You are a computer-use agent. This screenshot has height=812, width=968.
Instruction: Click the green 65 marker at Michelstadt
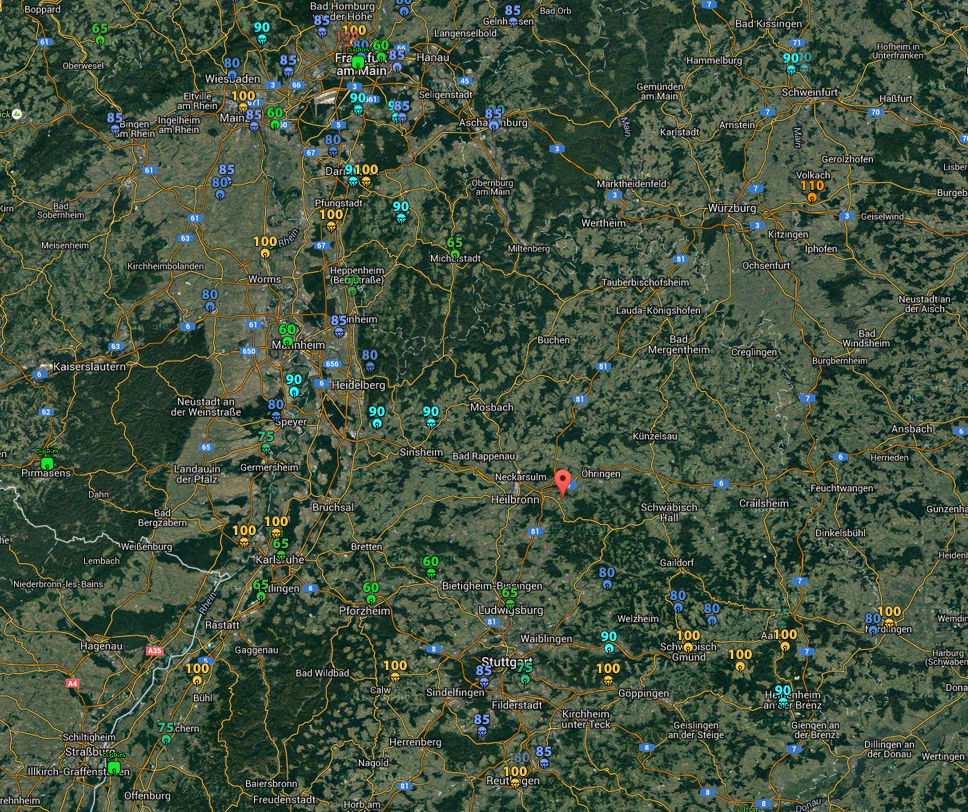pos(455,248)
